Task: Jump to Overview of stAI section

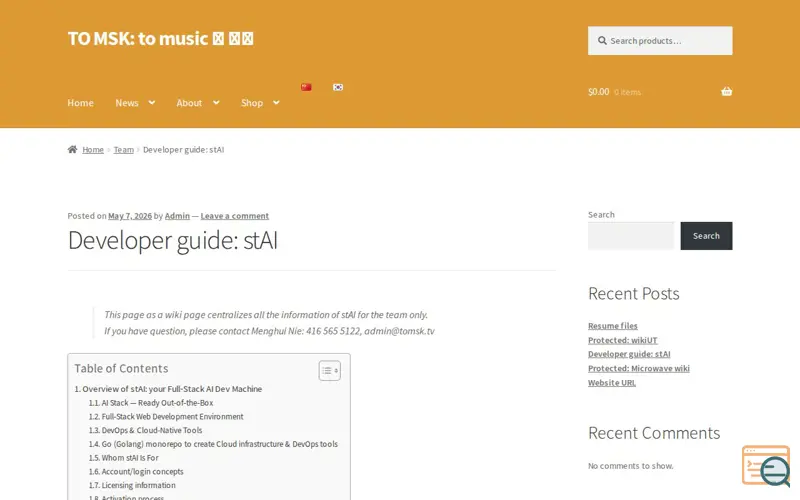Action: 168,389
